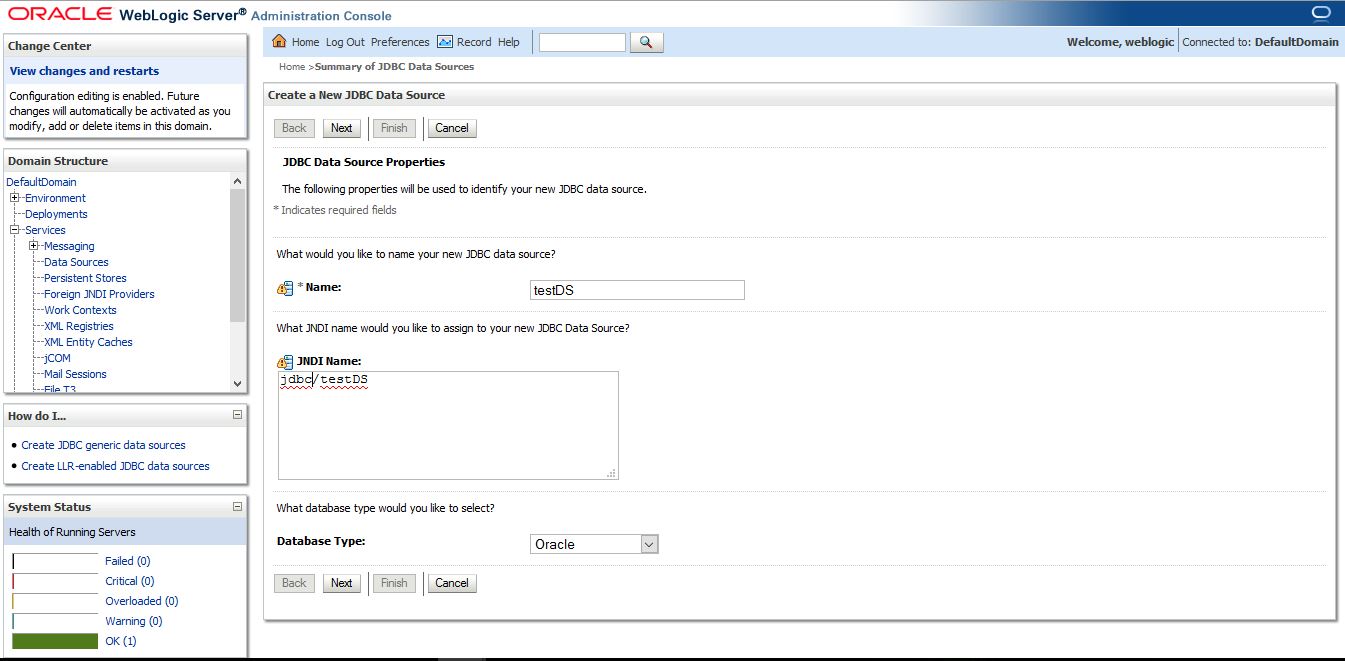
Task: Open Work Contexts tree item
Action: [x=80, y=310]
